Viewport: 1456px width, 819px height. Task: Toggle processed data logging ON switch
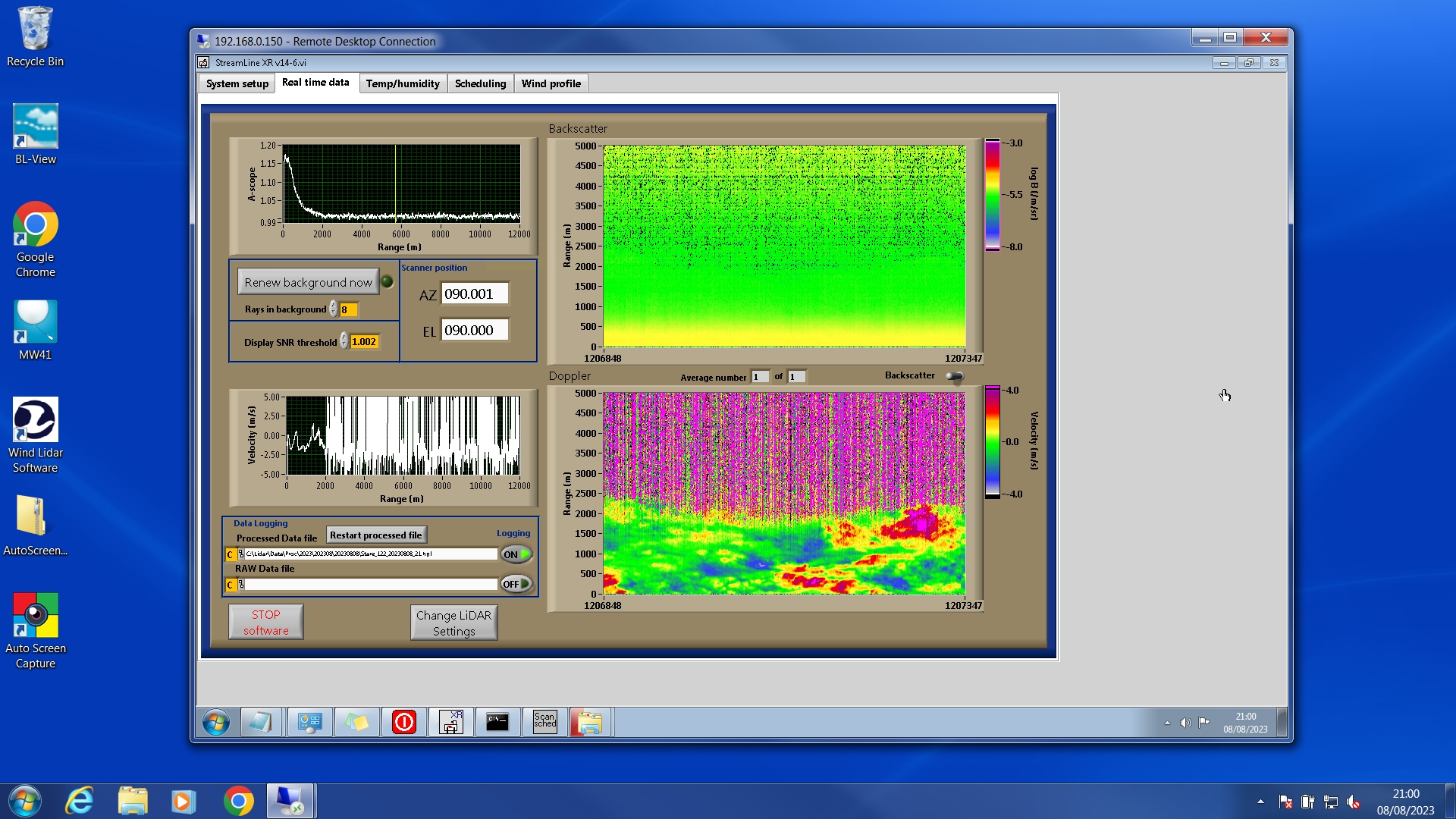[x=516, y=554]
